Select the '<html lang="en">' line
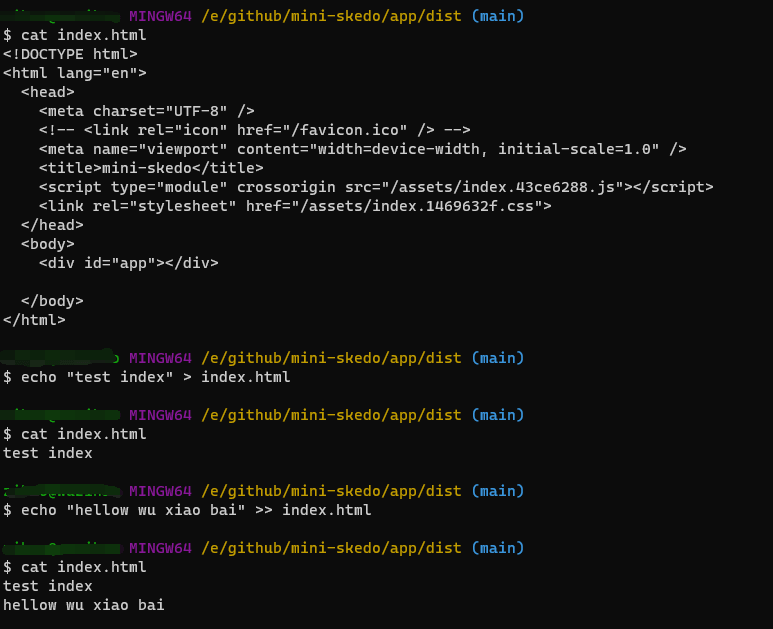 tap(75, 73)
